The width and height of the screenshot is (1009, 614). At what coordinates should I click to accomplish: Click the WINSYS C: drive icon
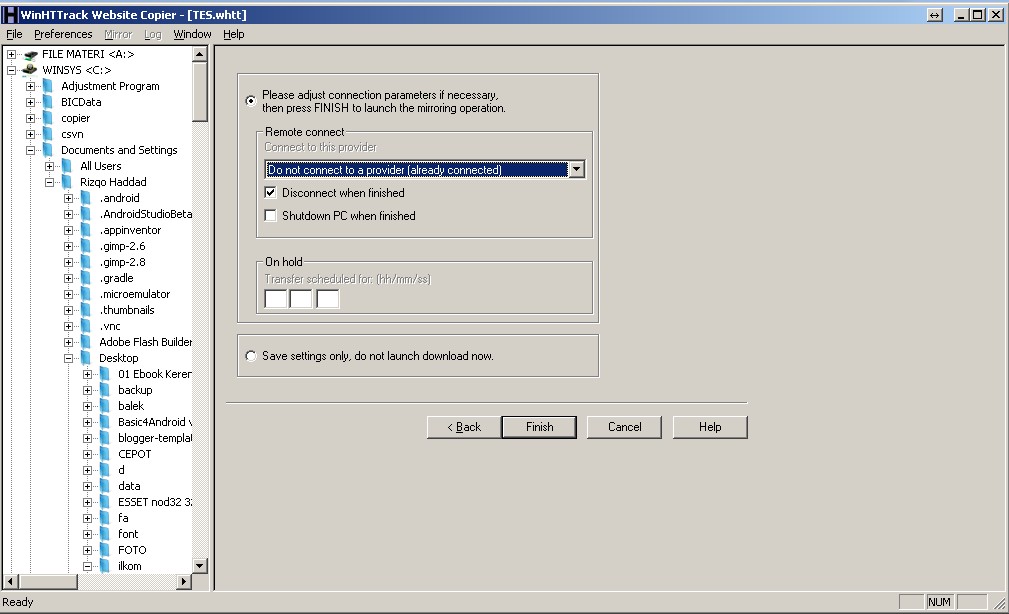point(30,70)
